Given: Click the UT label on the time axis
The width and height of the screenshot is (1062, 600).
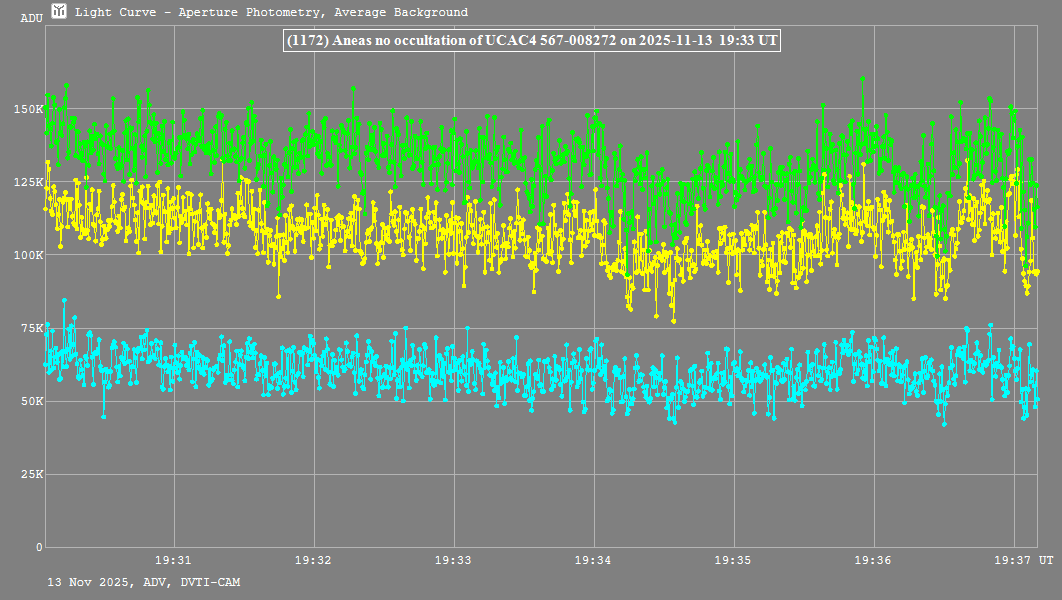Looking at the screenshot, I should 1045,560.
